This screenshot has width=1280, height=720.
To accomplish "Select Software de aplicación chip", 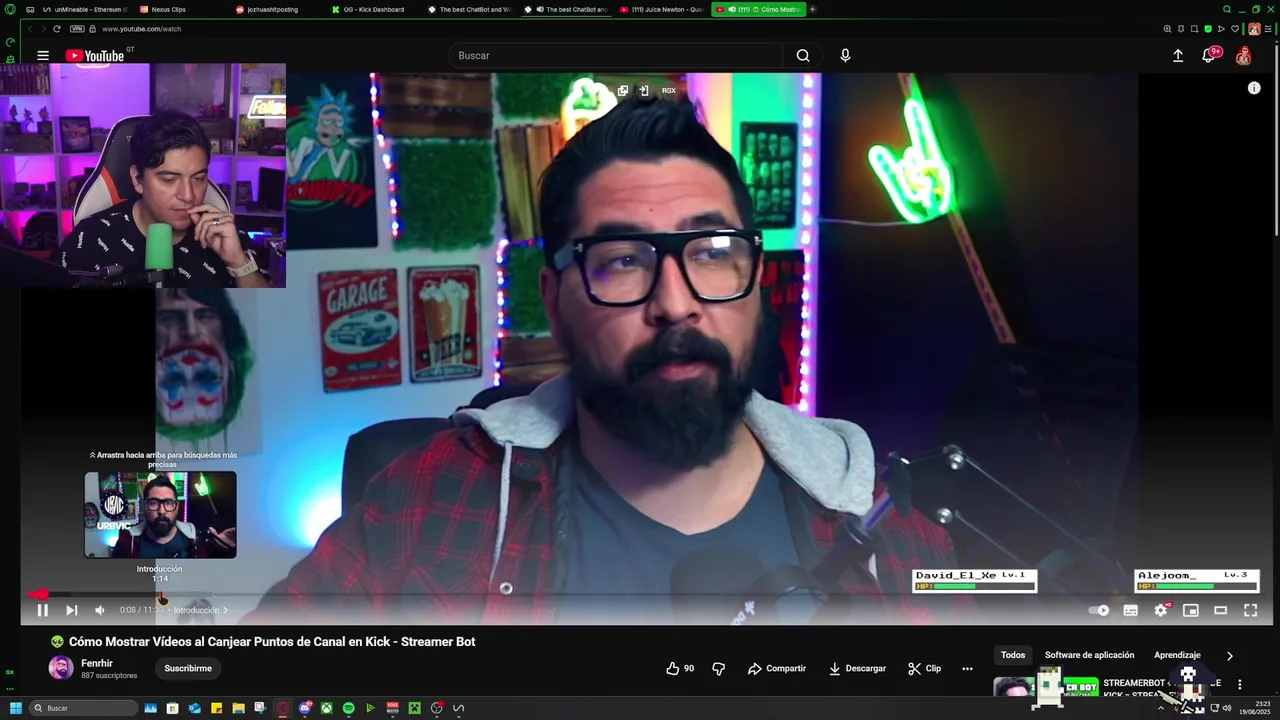I will click(1089, 655).
